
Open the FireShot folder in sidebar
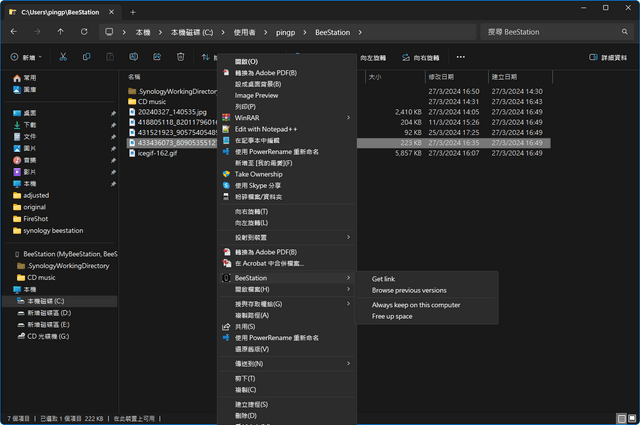pos(31,219)
